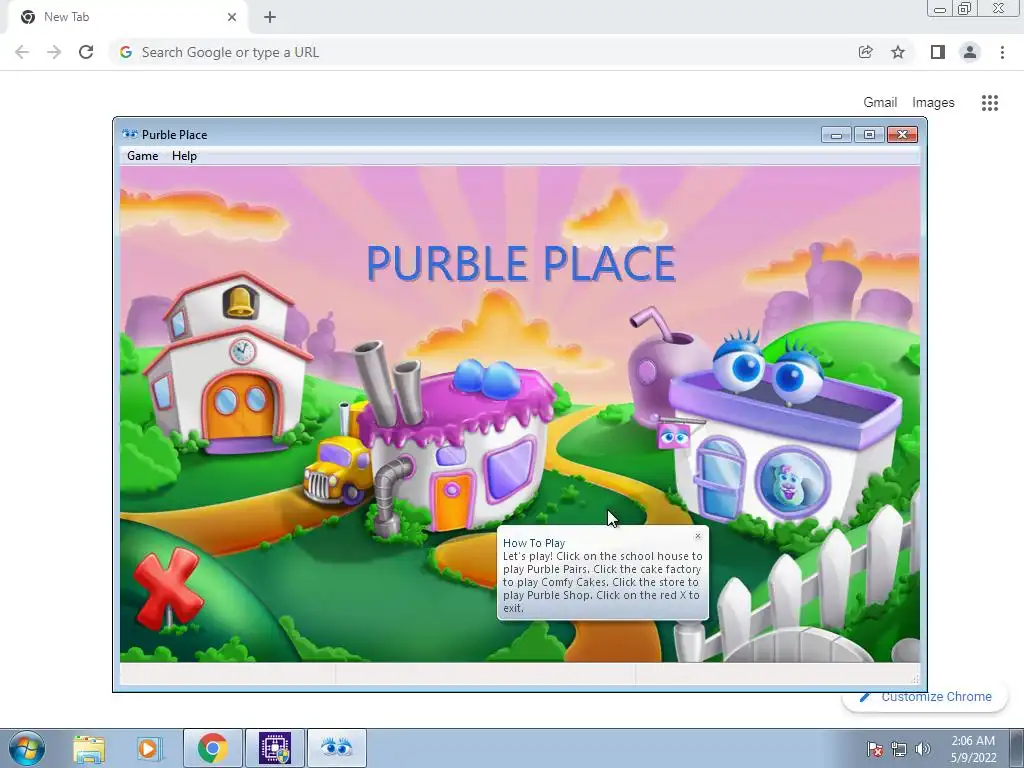
Task: Minimize the Chrome window
Action: point(939,9)
